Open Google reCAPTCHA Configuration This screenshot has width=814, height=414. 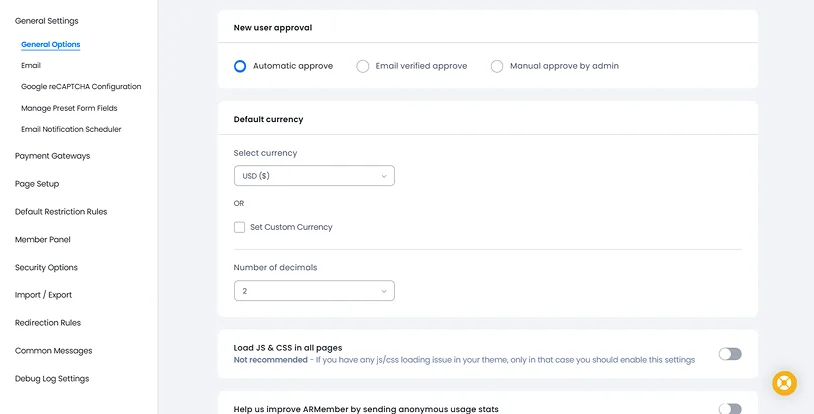coord(81,87)
